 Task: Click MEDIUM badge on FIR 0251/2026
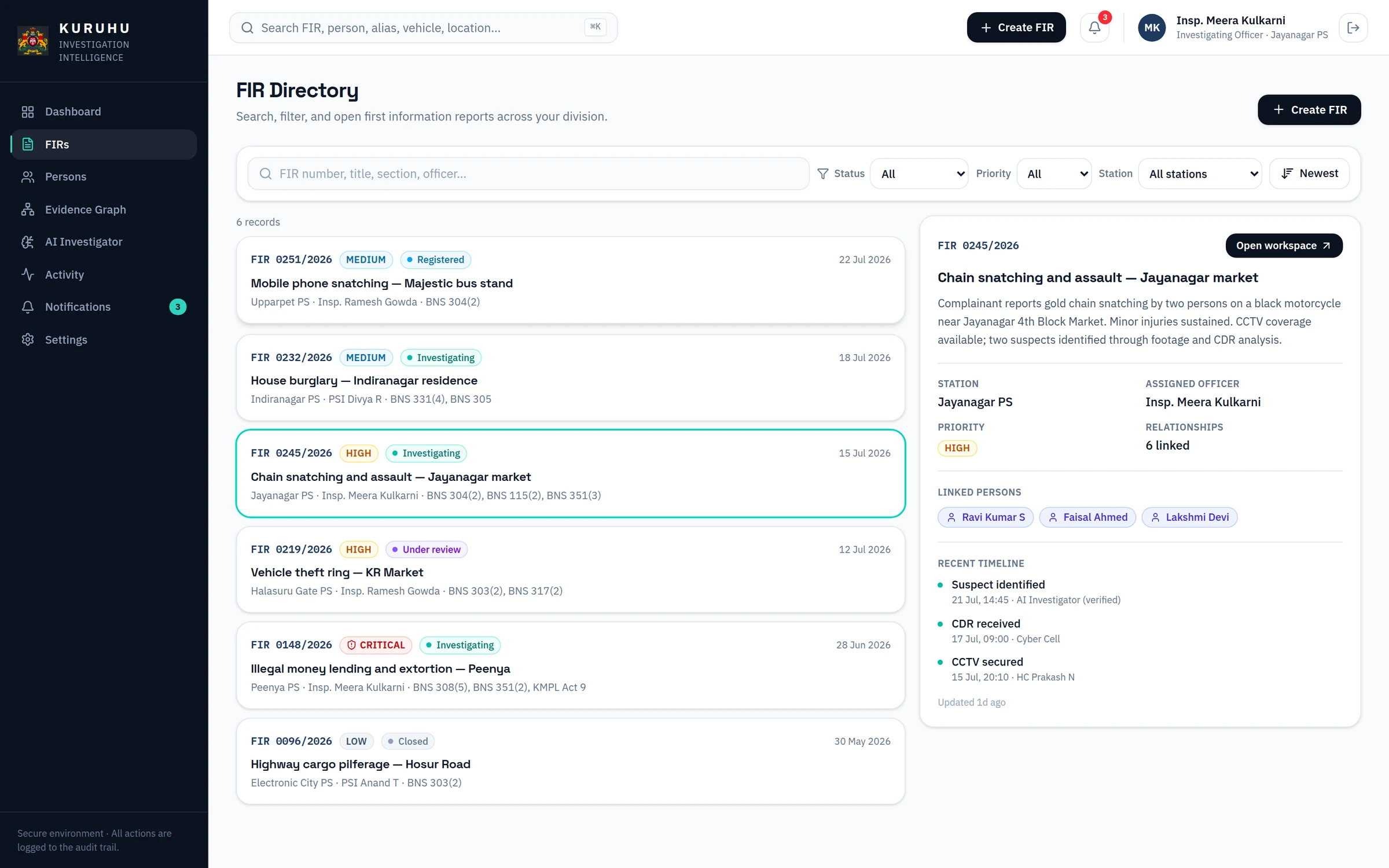tap(366, 260)
